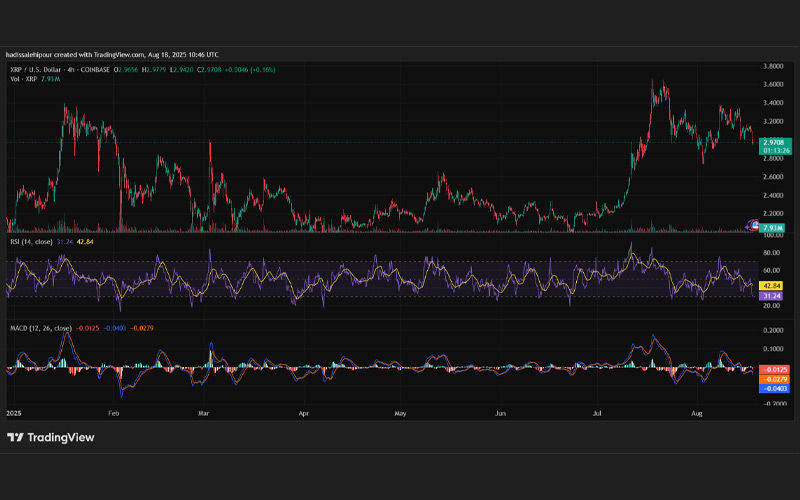Click the Apr label on time axis
Image resolution: width=800 pixels, height=500 pixels.
[304, 413]
